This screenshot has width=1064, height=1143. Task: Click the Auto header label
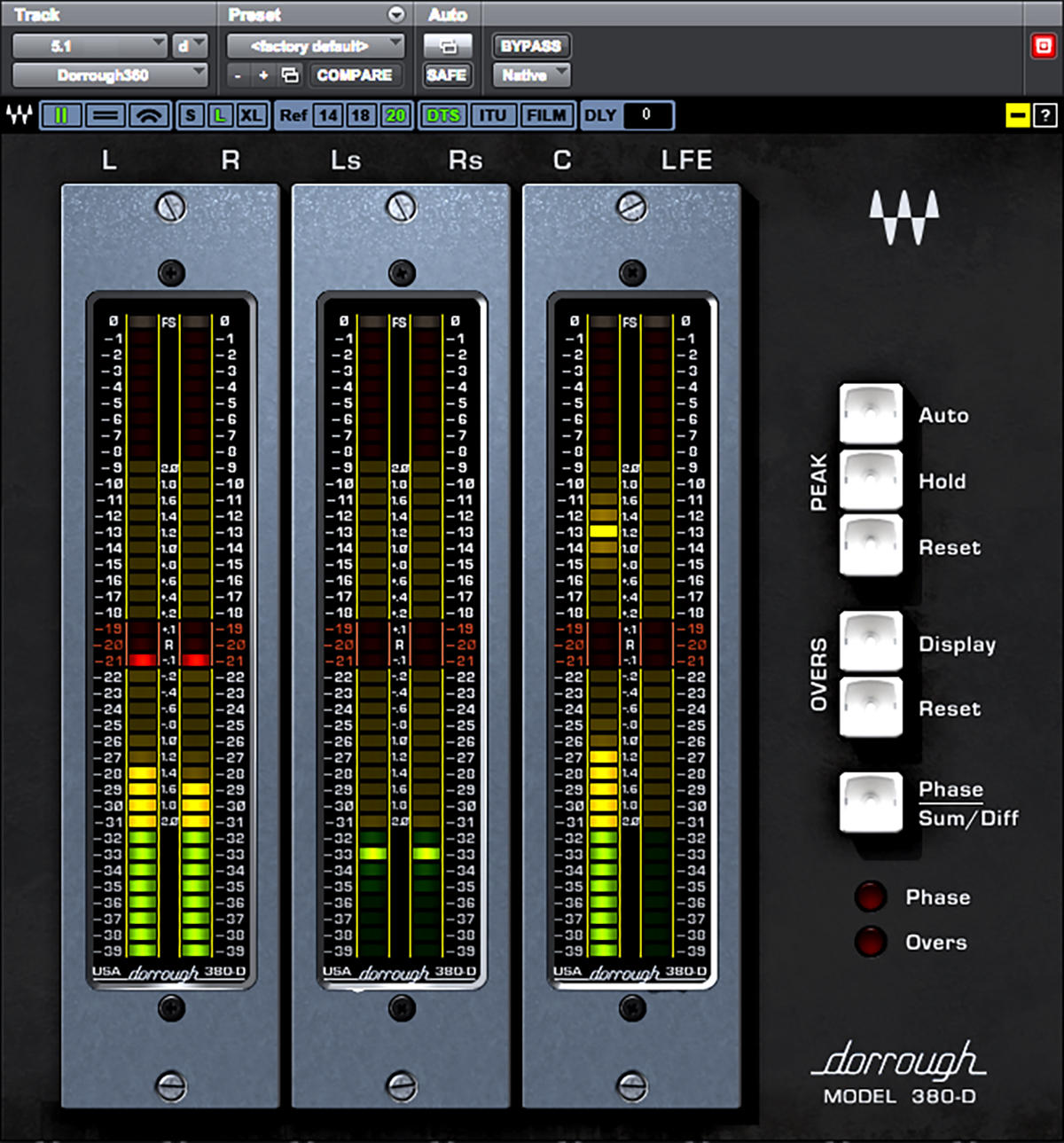click(448, 14)
